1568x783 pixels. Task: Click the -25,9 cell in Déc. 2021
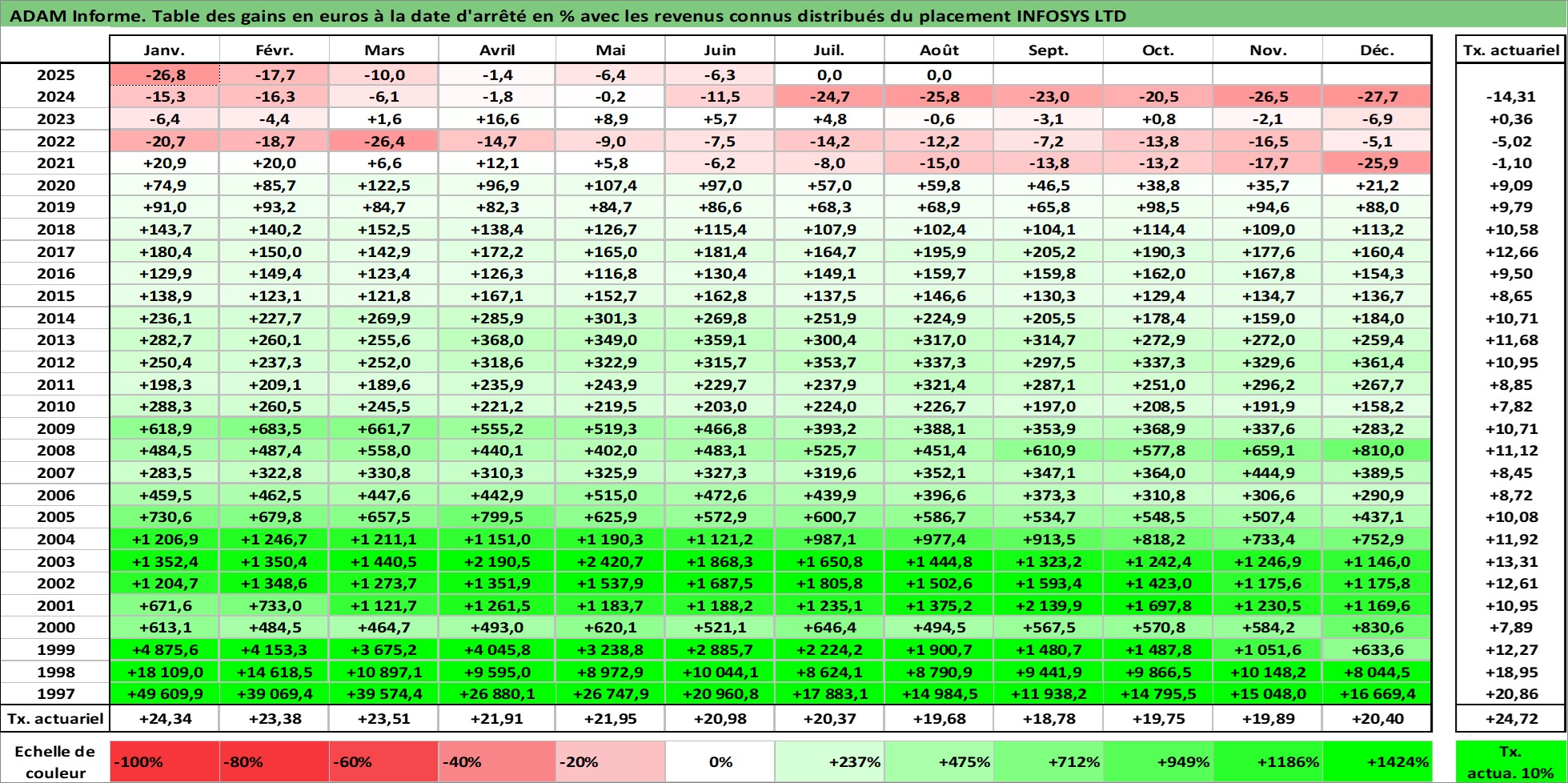1377,163
